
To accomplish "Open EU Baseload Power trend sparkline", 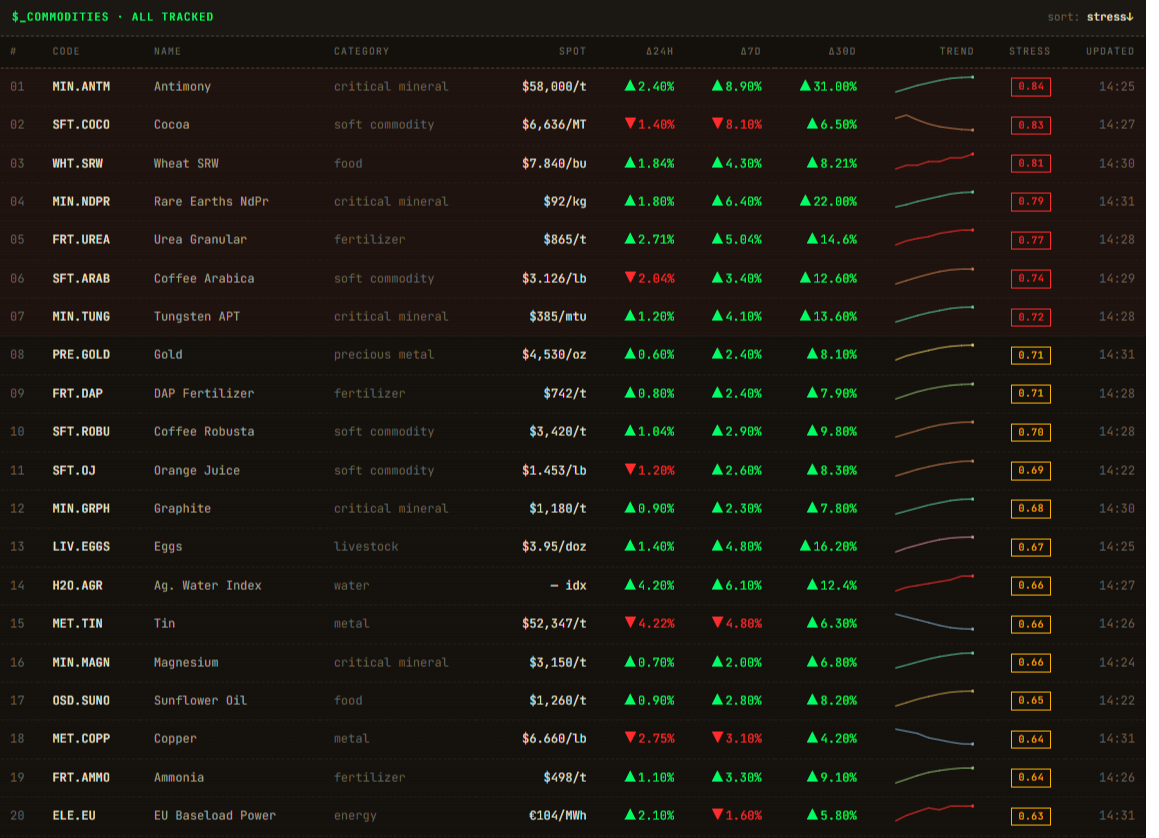I will (x=934, y=814).
